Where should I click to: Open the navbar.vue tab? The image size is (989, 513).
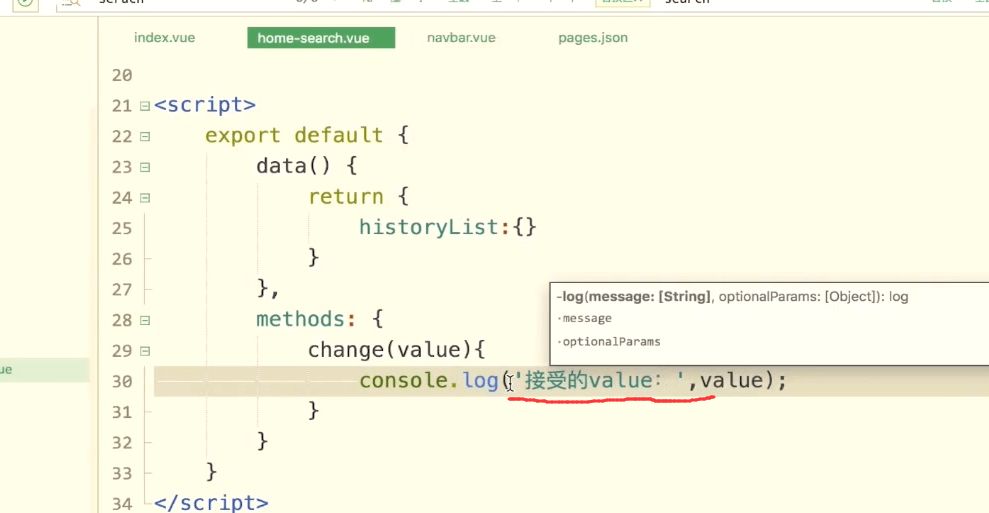click(x=461, y=38)
